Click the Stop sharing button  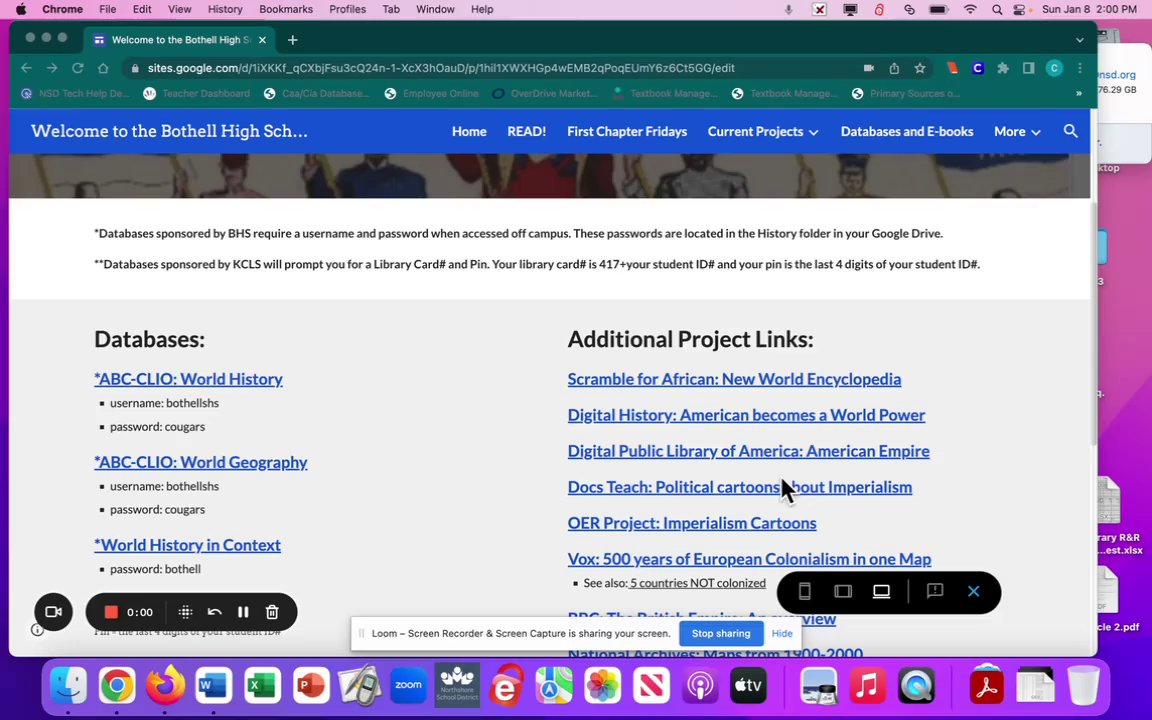click(x=721, y=633)
